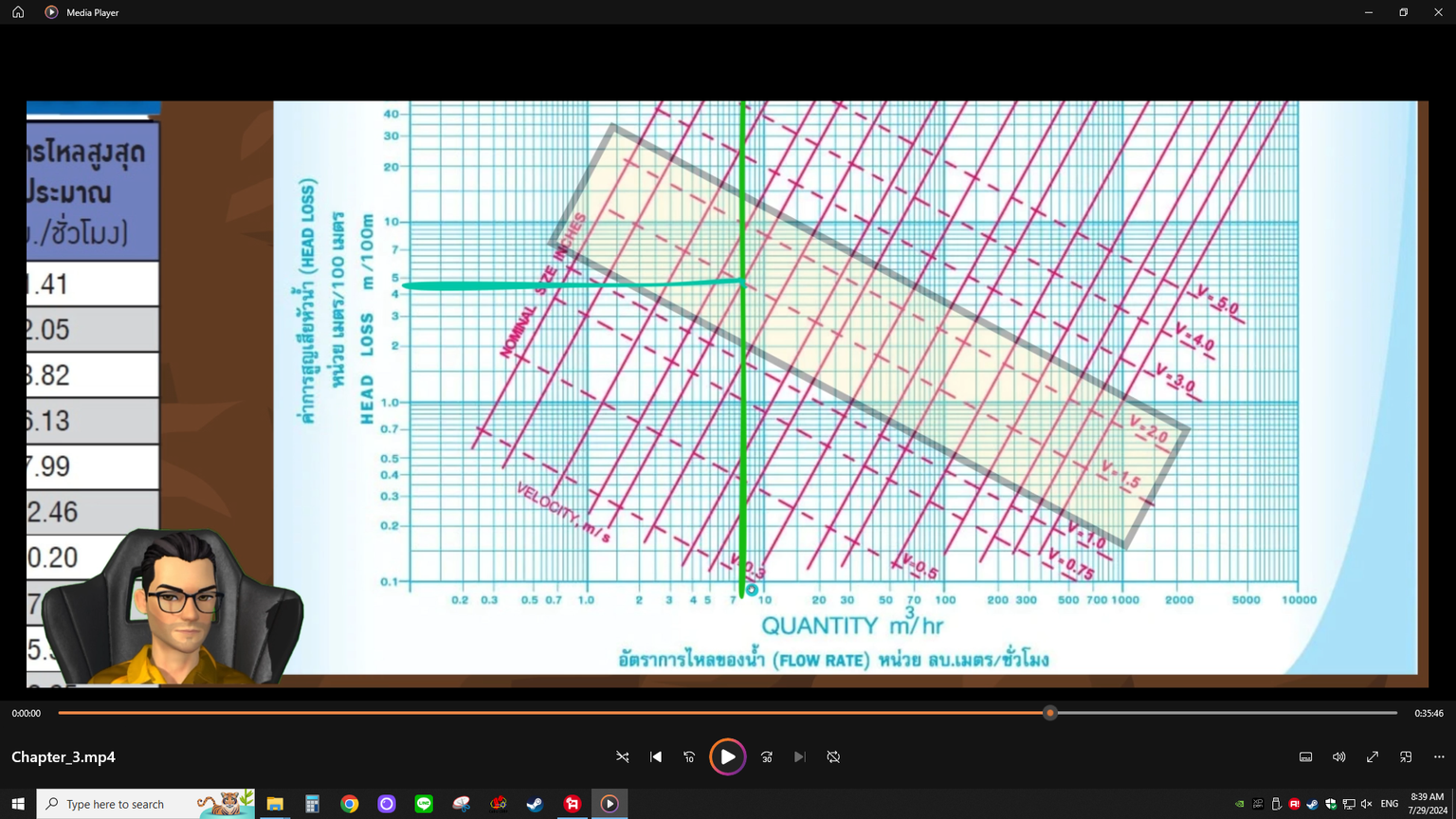
Task: Open more options ellipsis menu
Action: [x=1439, y=756]
